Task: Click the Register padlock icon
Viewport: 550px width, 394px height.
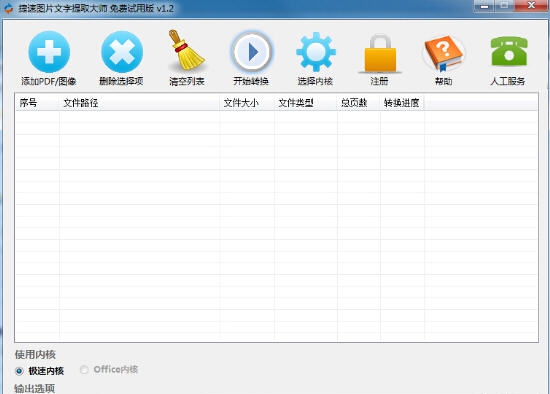Action: click(380, 53)
